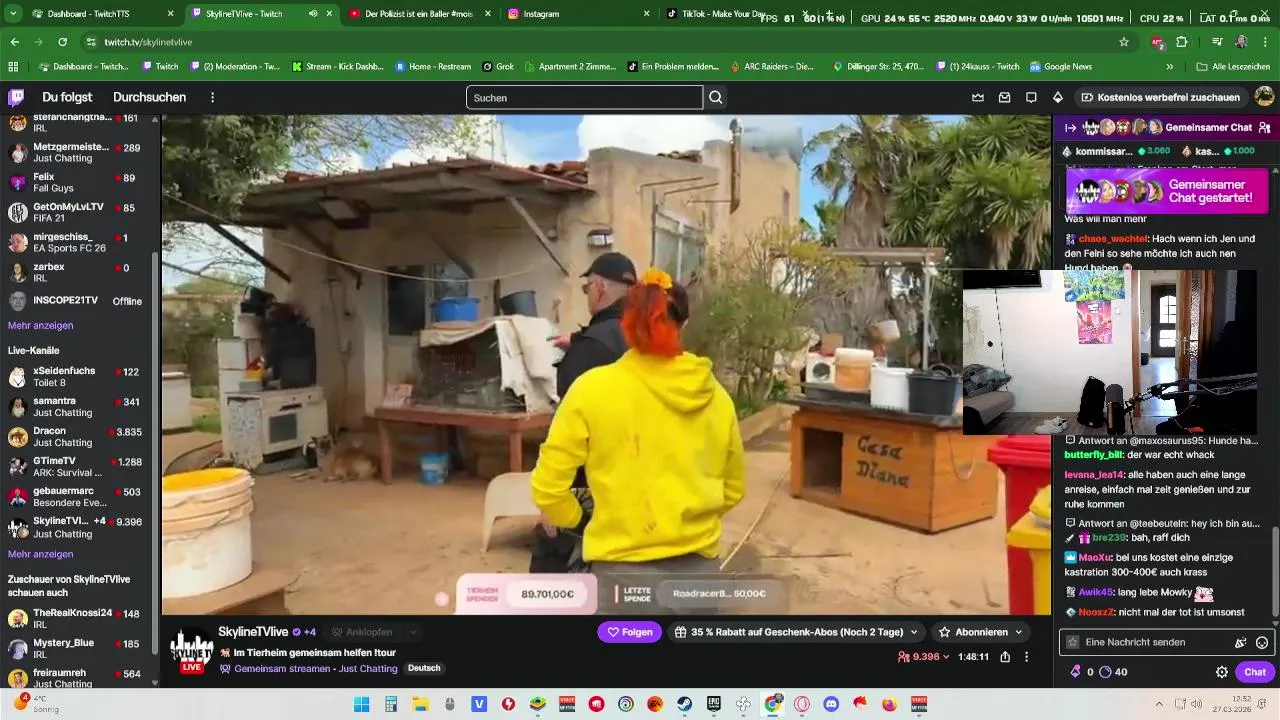Switch to the Instagram tab

[578, 14]
